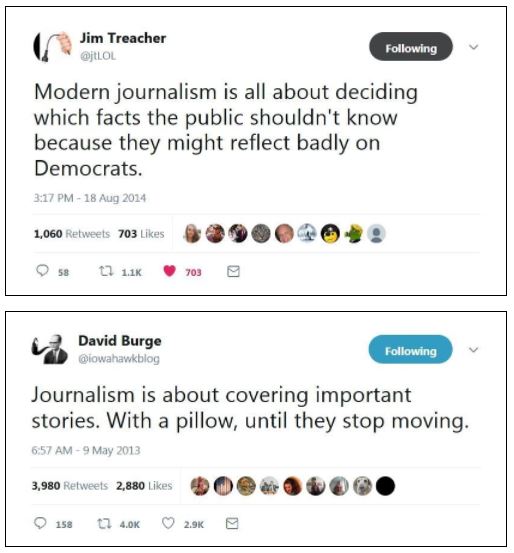
Task: View the 703 Likes list
Action: pos(141,234)
